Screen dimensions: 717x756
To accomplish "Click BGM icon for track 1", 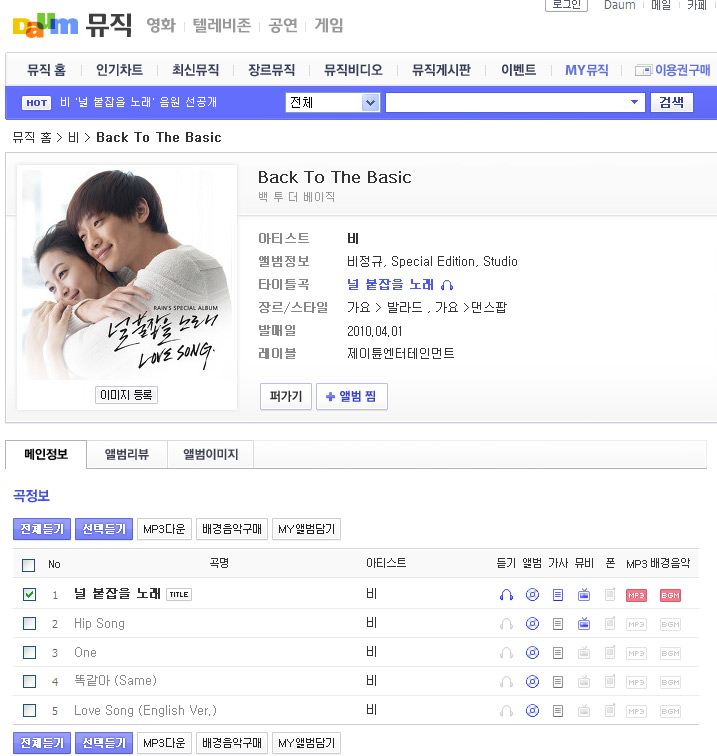I will (x=670, y=595).
